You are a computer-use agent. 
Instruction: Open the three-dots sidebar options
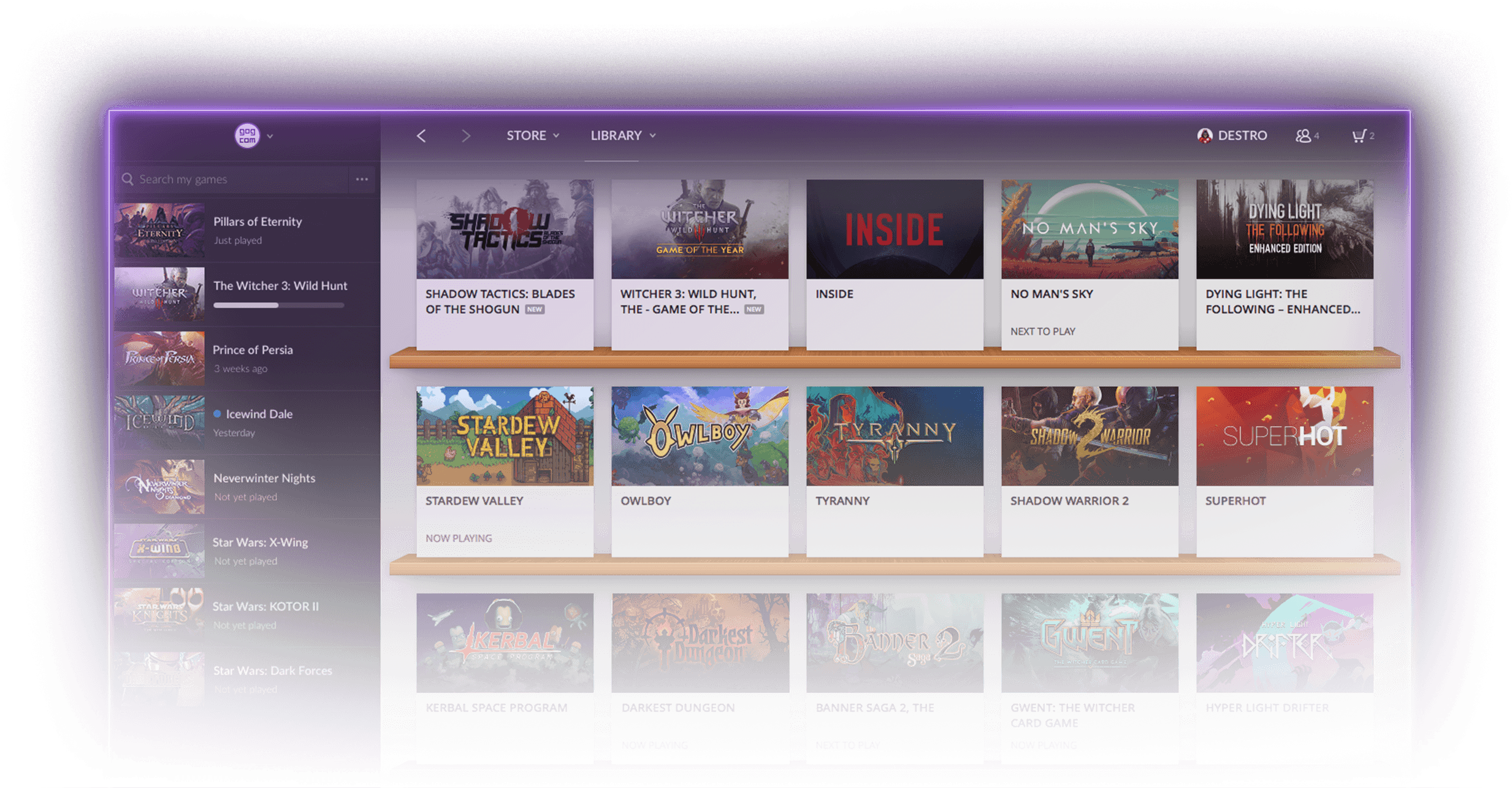coord(362,179)
